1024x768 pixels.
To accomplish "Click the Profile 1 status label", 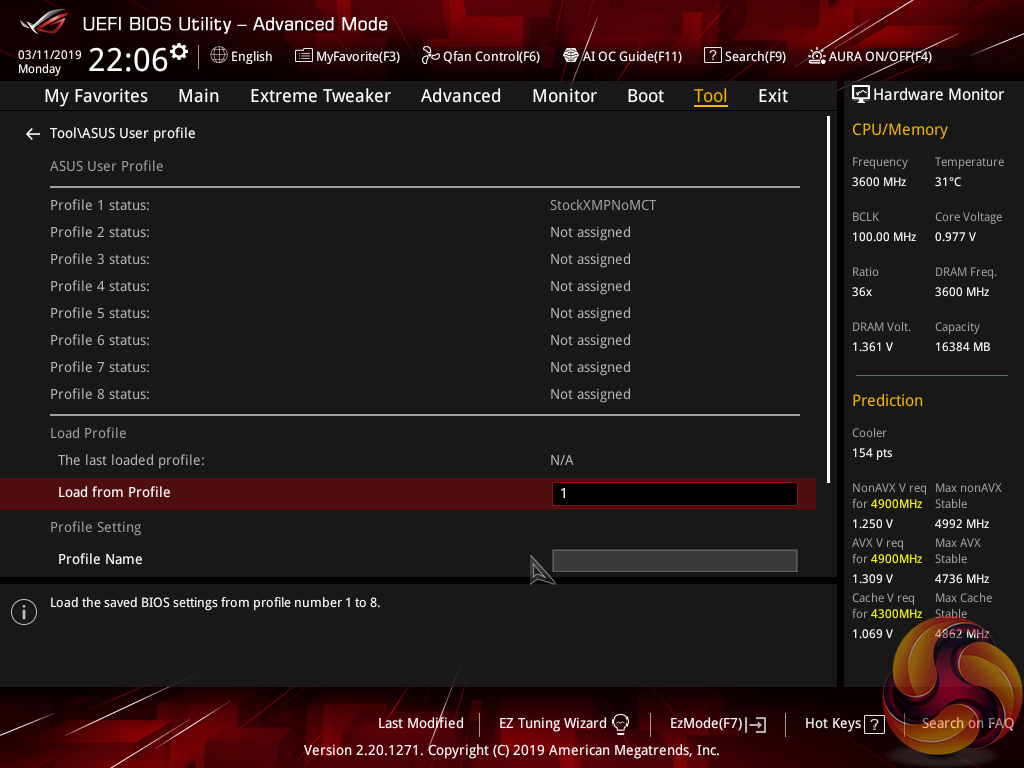I will [x=100, y=205].
